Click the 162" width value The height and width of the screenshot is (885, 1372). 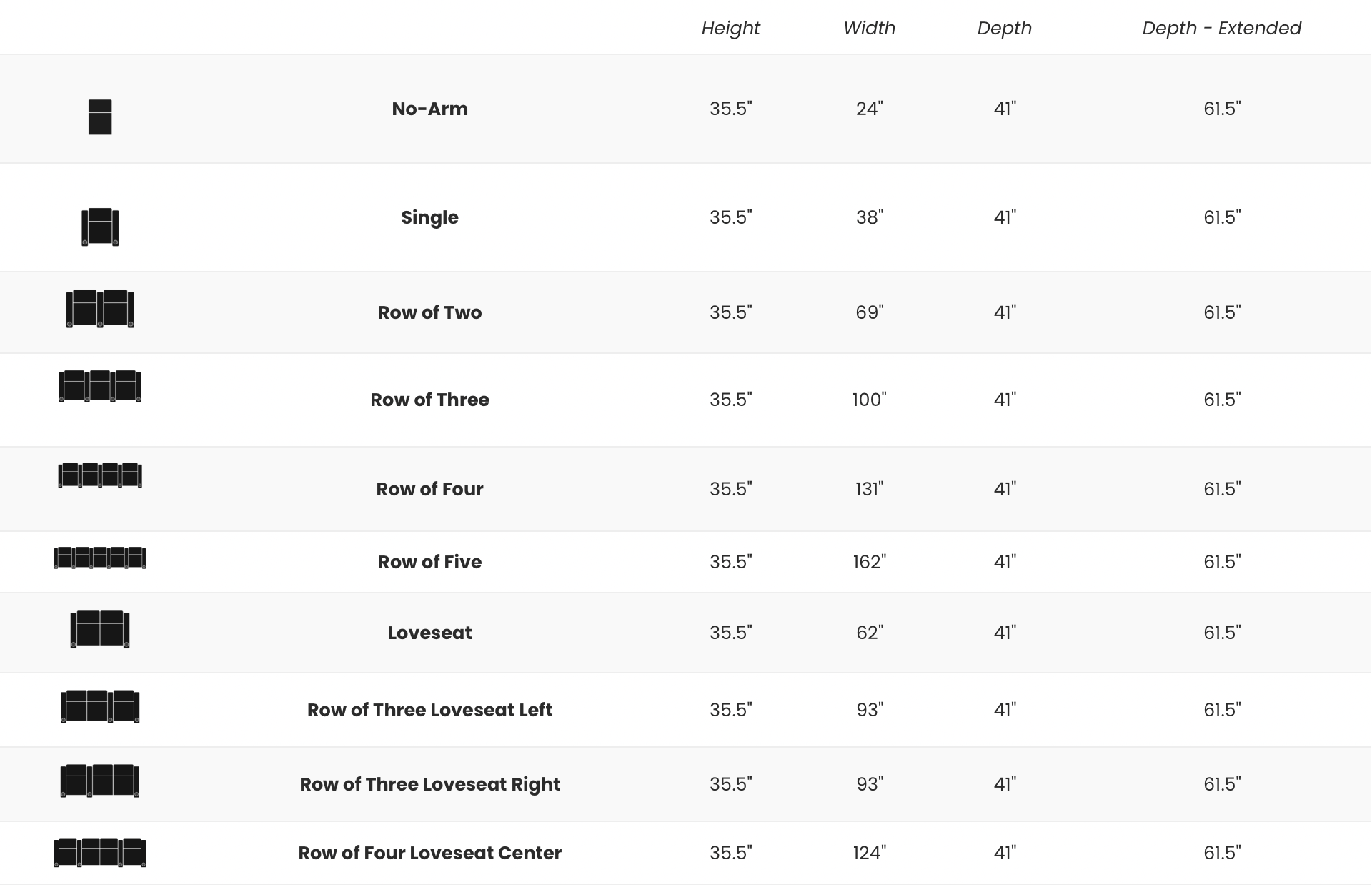click(x=869, y=562)
